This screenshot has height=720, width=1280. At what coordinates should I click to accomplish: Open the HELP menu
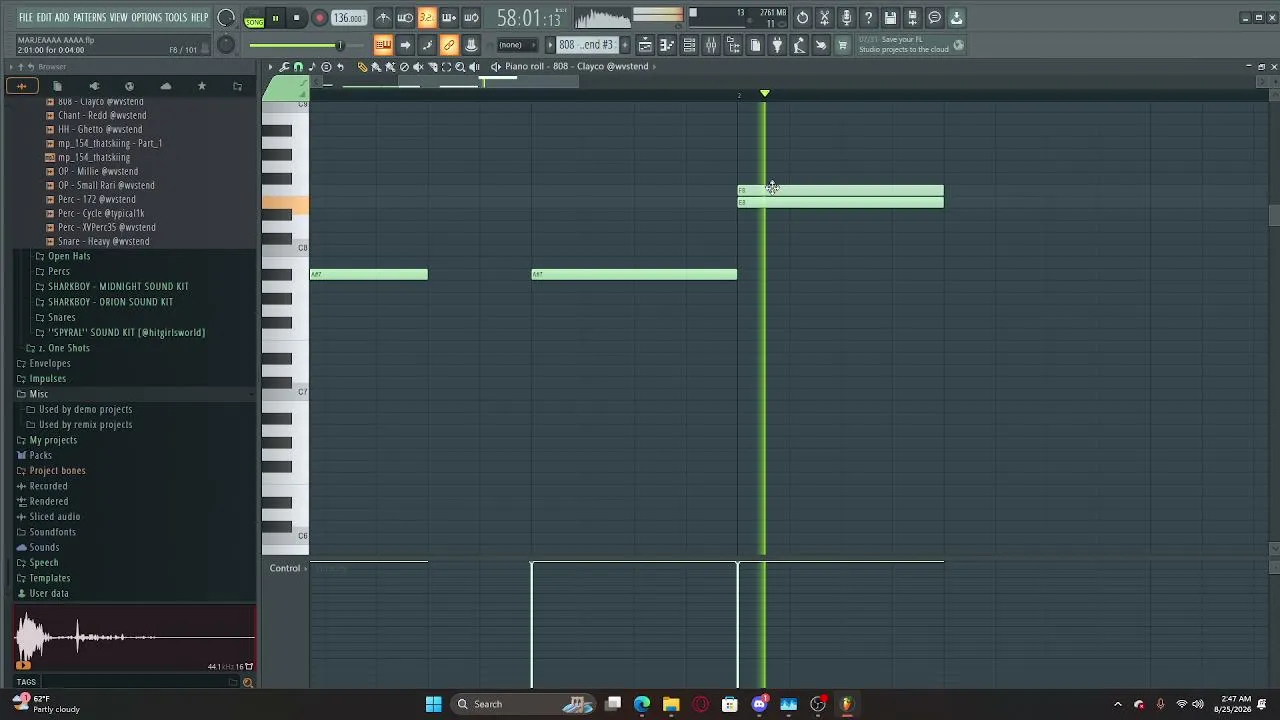(x=199, y=17)
